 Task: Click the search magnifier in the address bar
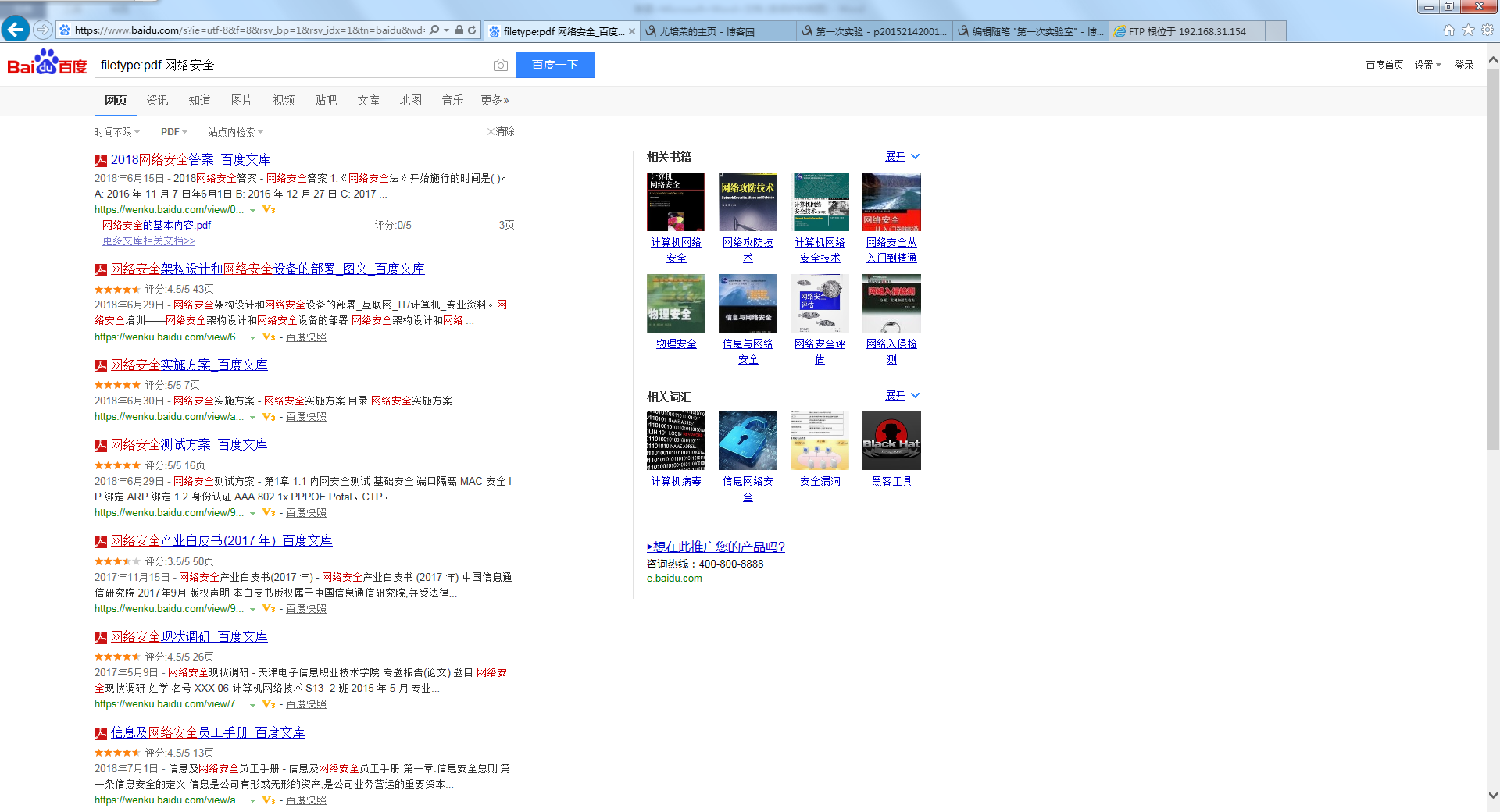point(434,30)
